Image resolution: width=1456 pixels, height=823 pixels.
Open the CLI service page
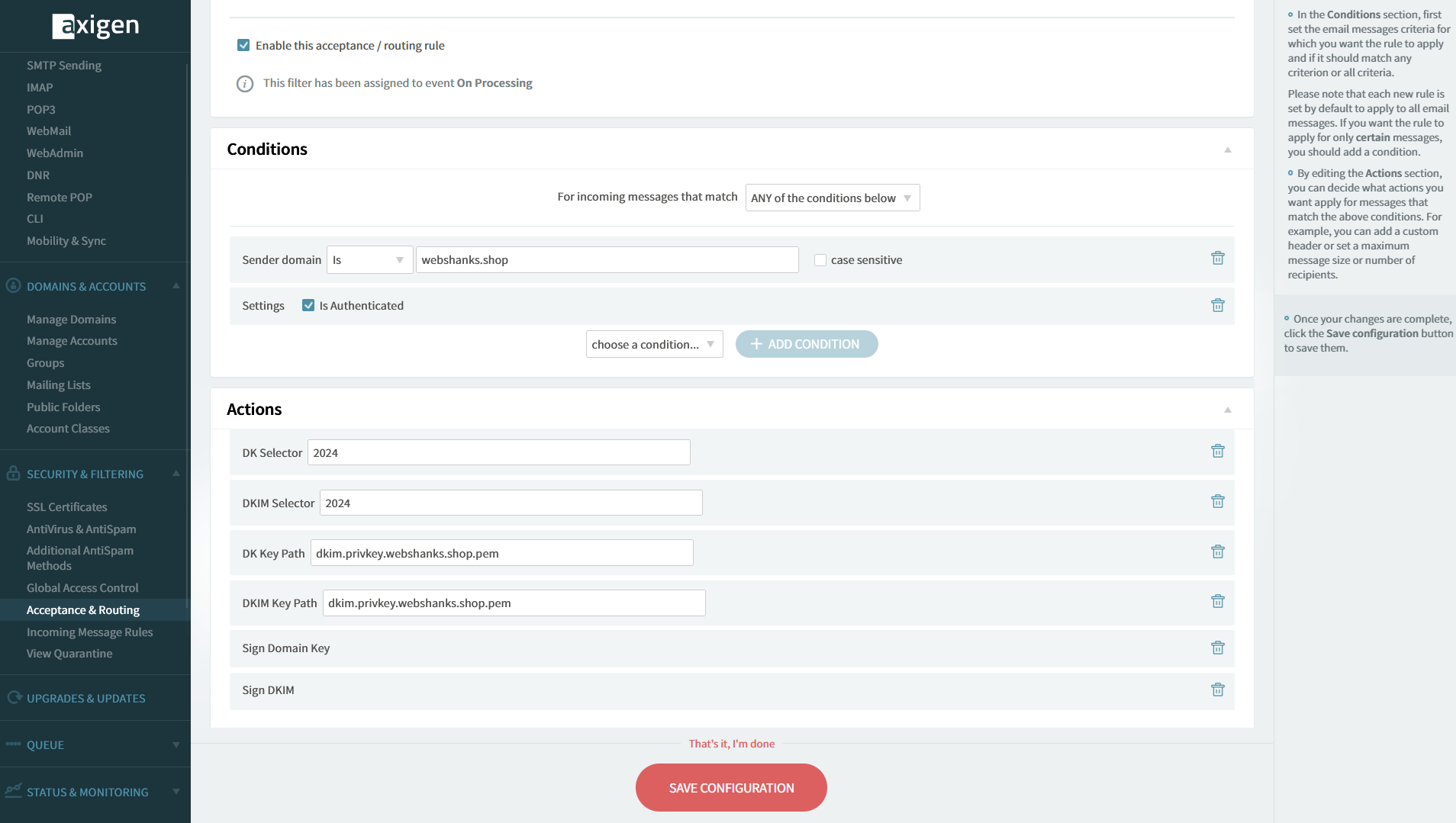tap(35, 219)
